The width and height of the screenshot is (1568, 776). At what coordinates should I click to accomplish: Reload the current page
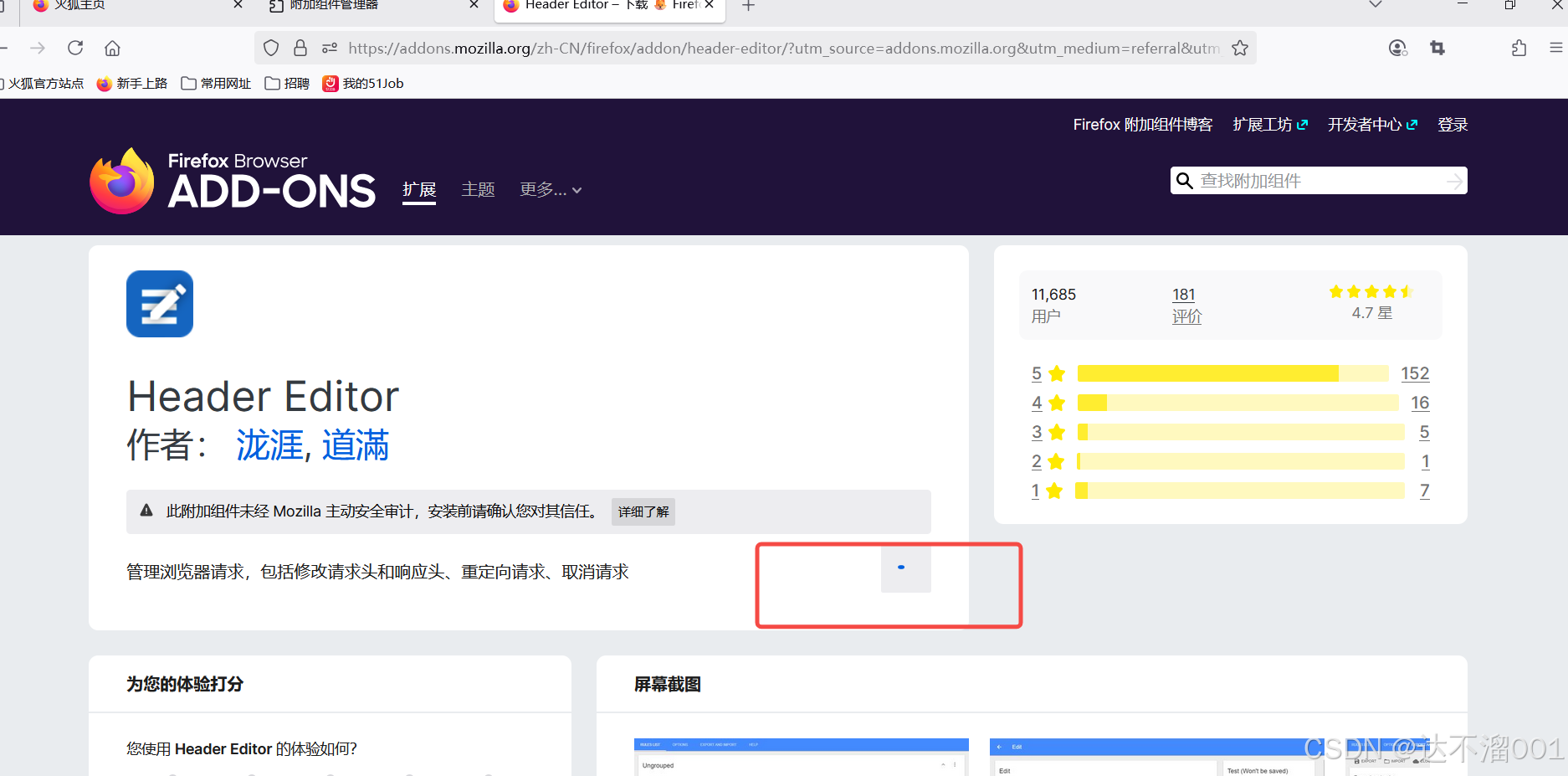coord(74,48)
